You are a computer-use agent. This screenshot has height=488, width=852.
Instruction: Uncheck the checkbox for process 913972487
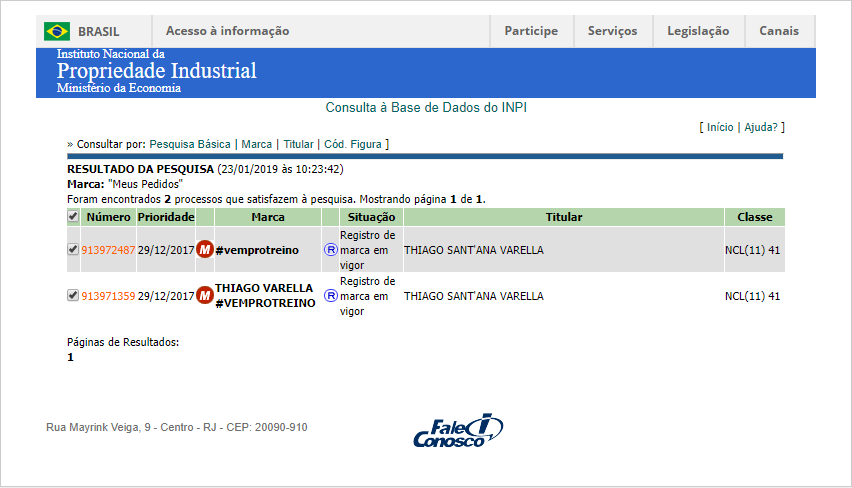73,249
